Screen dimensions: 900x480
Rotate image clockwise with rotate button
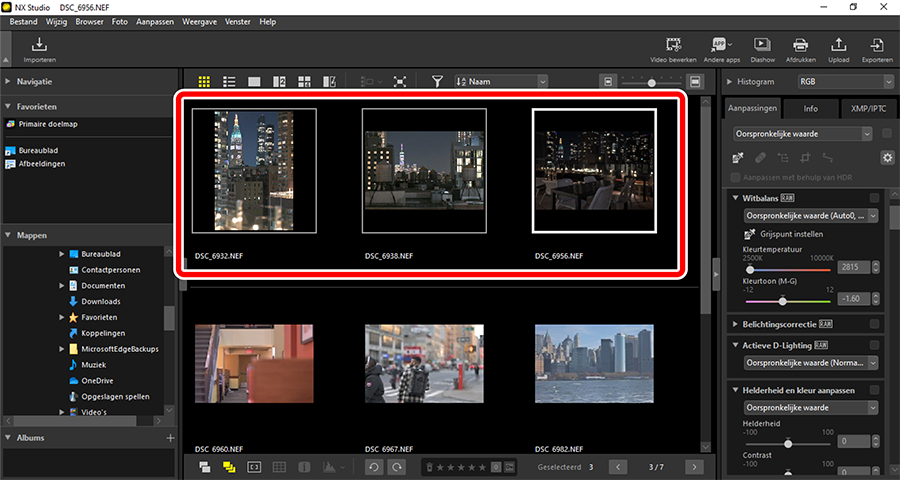coord(397,467)
